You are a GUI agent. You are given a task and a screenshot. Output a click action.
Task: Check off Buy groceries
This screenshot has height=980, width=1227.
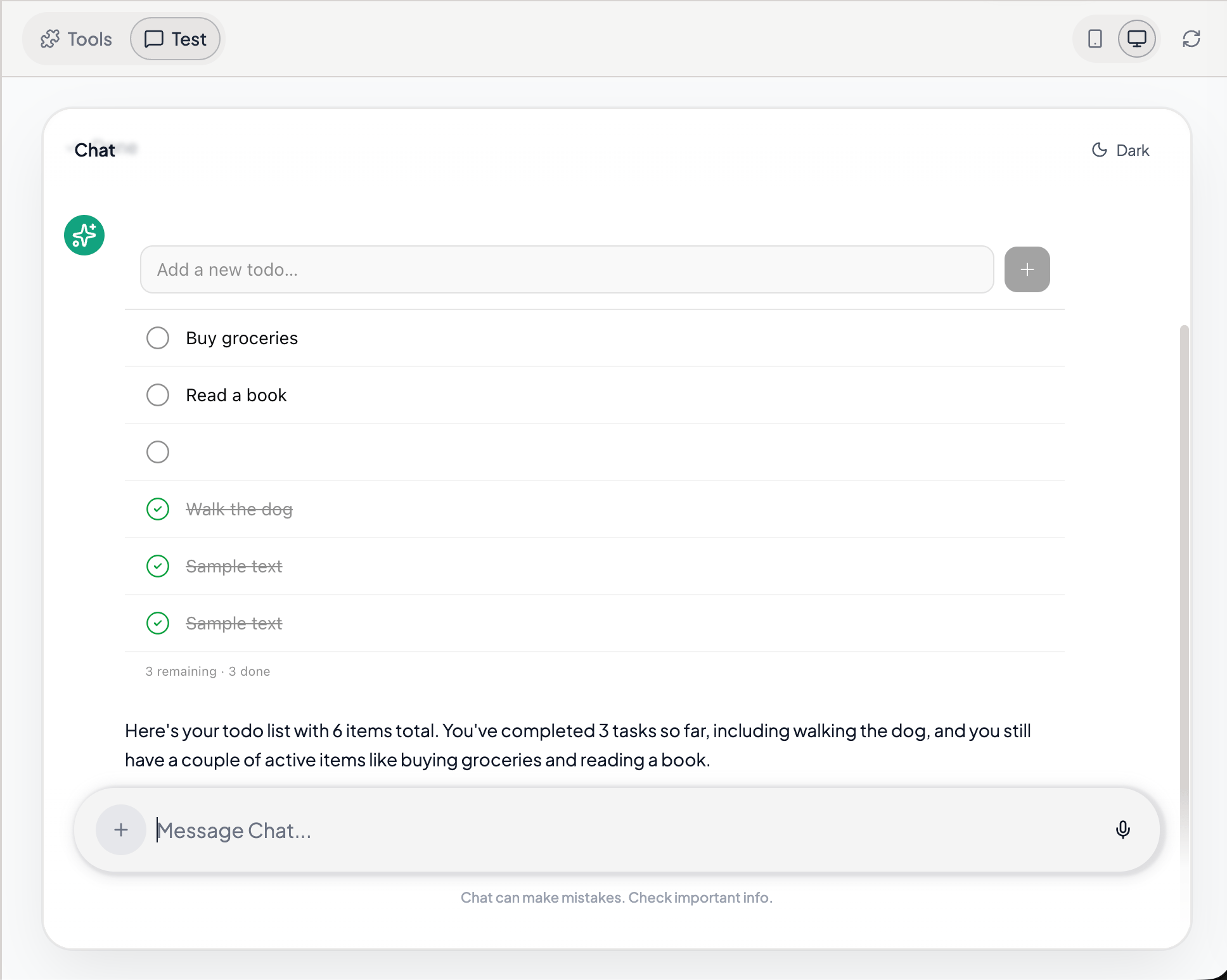coord(158,338)
